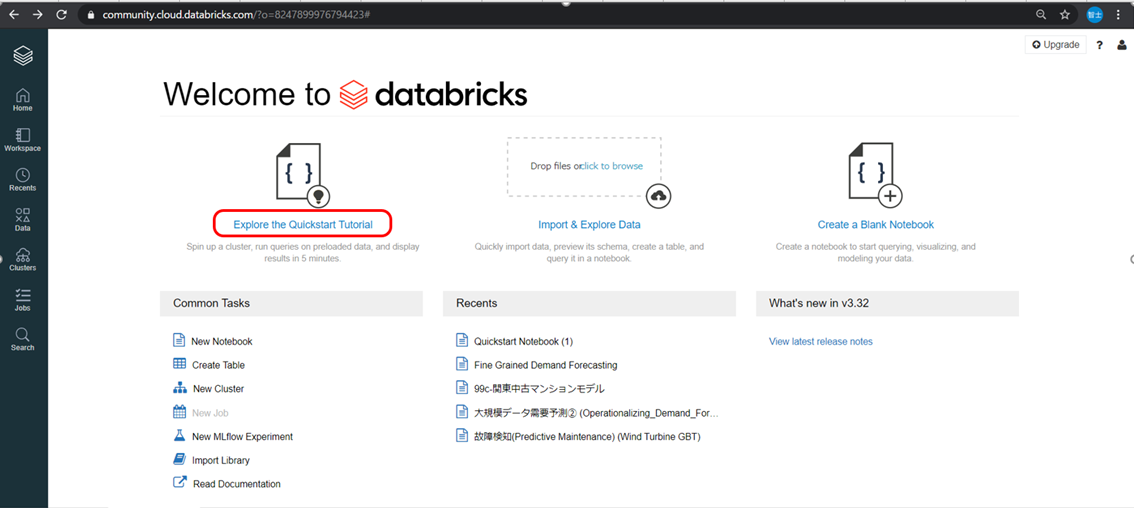The height and width of the screenshot is (508, 1134).
Task: Open recent 99c-関東中古マンションモデル notebook
Action: pyautogui.click(x=539, y=389)
